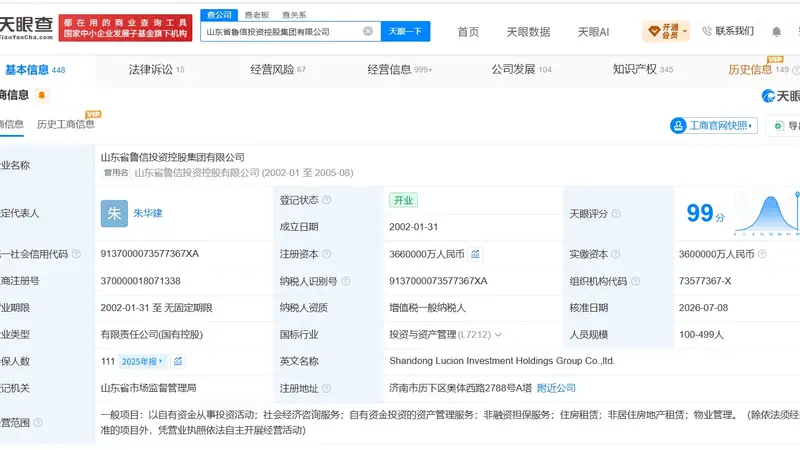The image size is (800, 450).
Task: Select the 查老板 search tab
Action: click(x=257, y=15)
